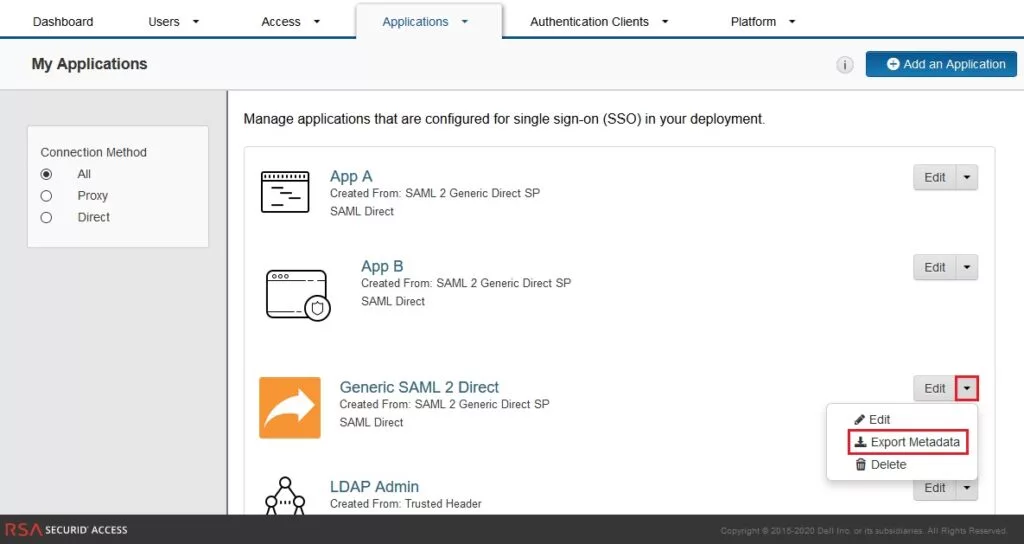
Task: Click Add an Application button
Action: [941, 64]
